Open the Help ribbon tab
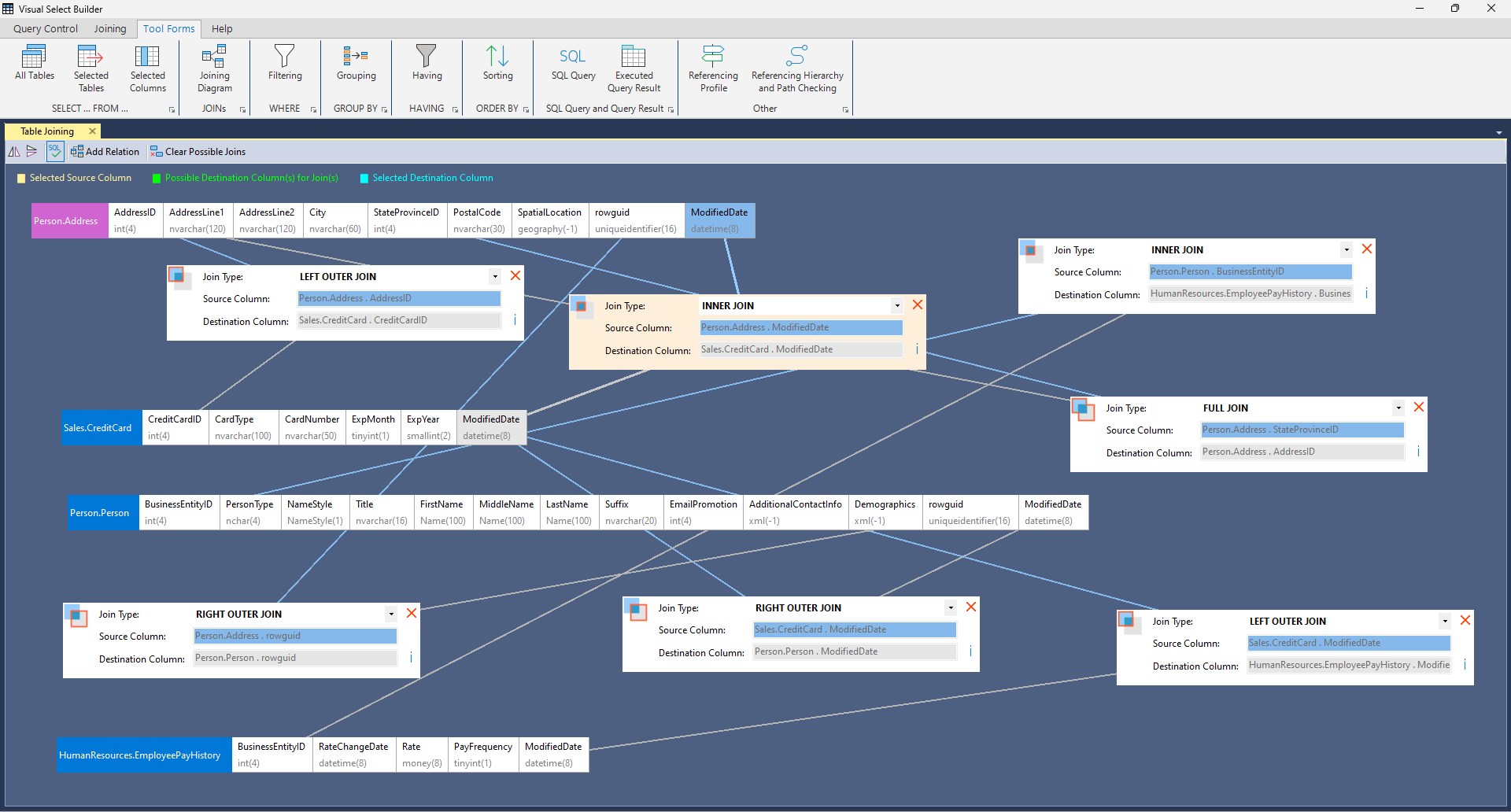The height and width of the screenshot is (812, 1511). 222,29
